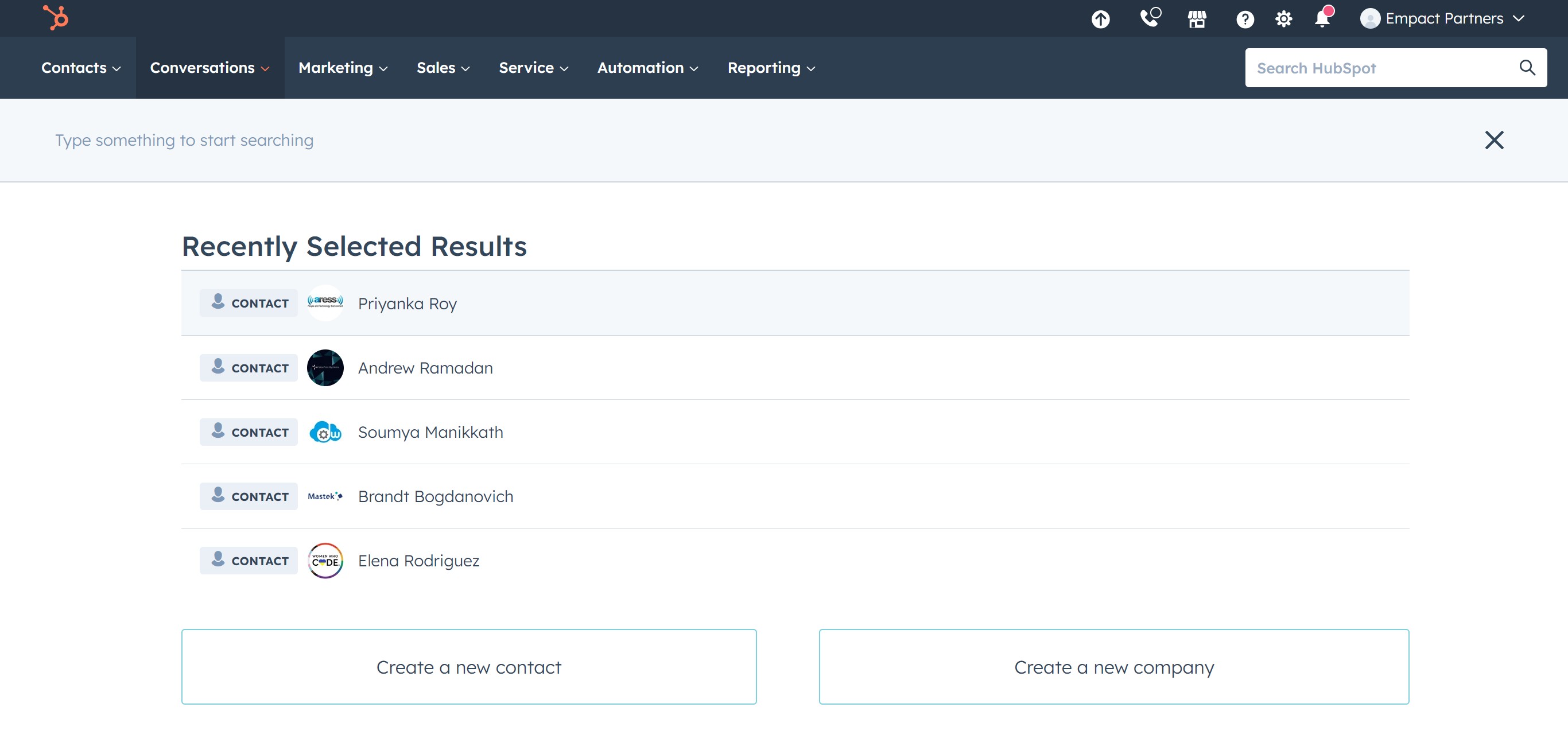Viewport: 1568px width, 754px height.
Task: Expand the Reporting menu
Action: pos(771,68)
